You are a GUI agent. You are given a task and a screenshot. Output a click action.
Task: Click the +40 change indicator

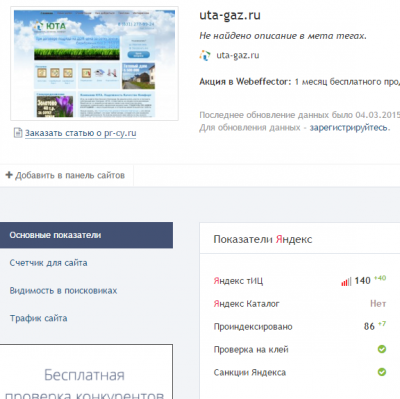(380, 278)
